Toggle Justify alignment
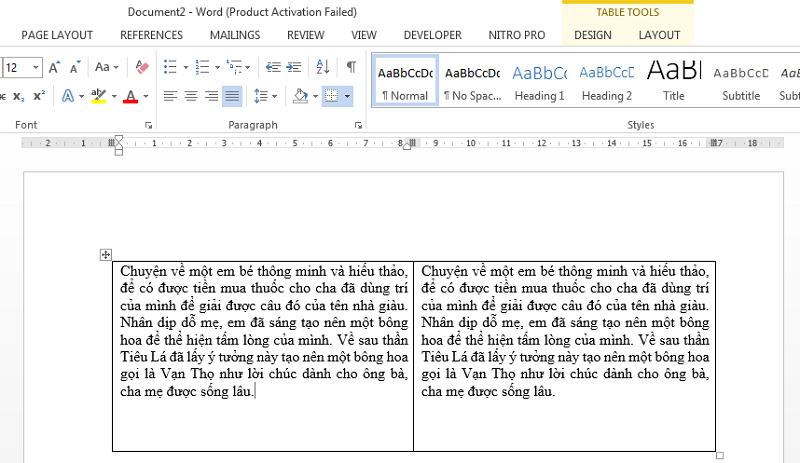Viewport: 800px width, 463px height. [x=232, y=96]
